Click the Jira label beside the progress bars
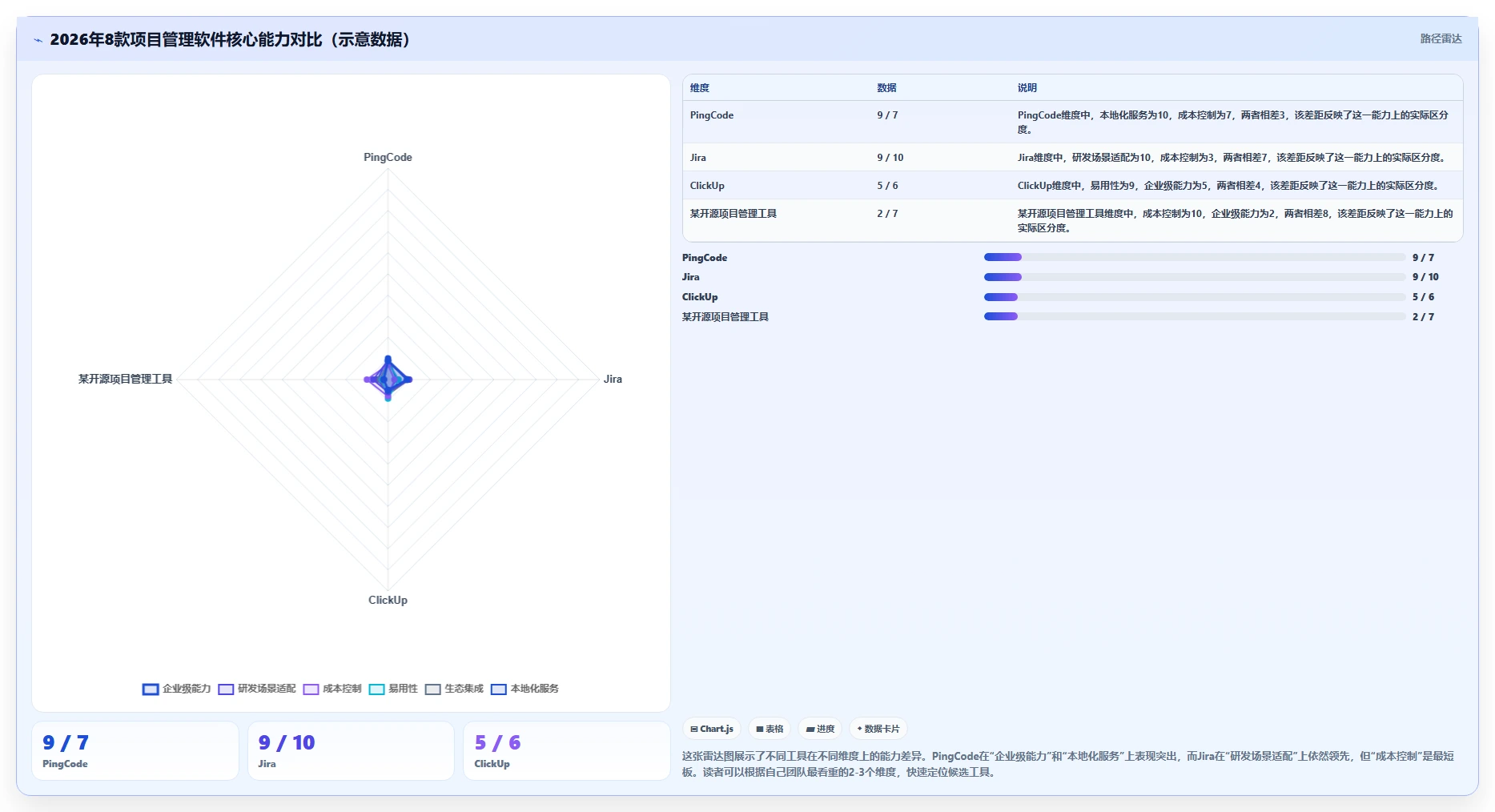The width and height of the screenshot is (1495, 812). click(x=691, y=277)
